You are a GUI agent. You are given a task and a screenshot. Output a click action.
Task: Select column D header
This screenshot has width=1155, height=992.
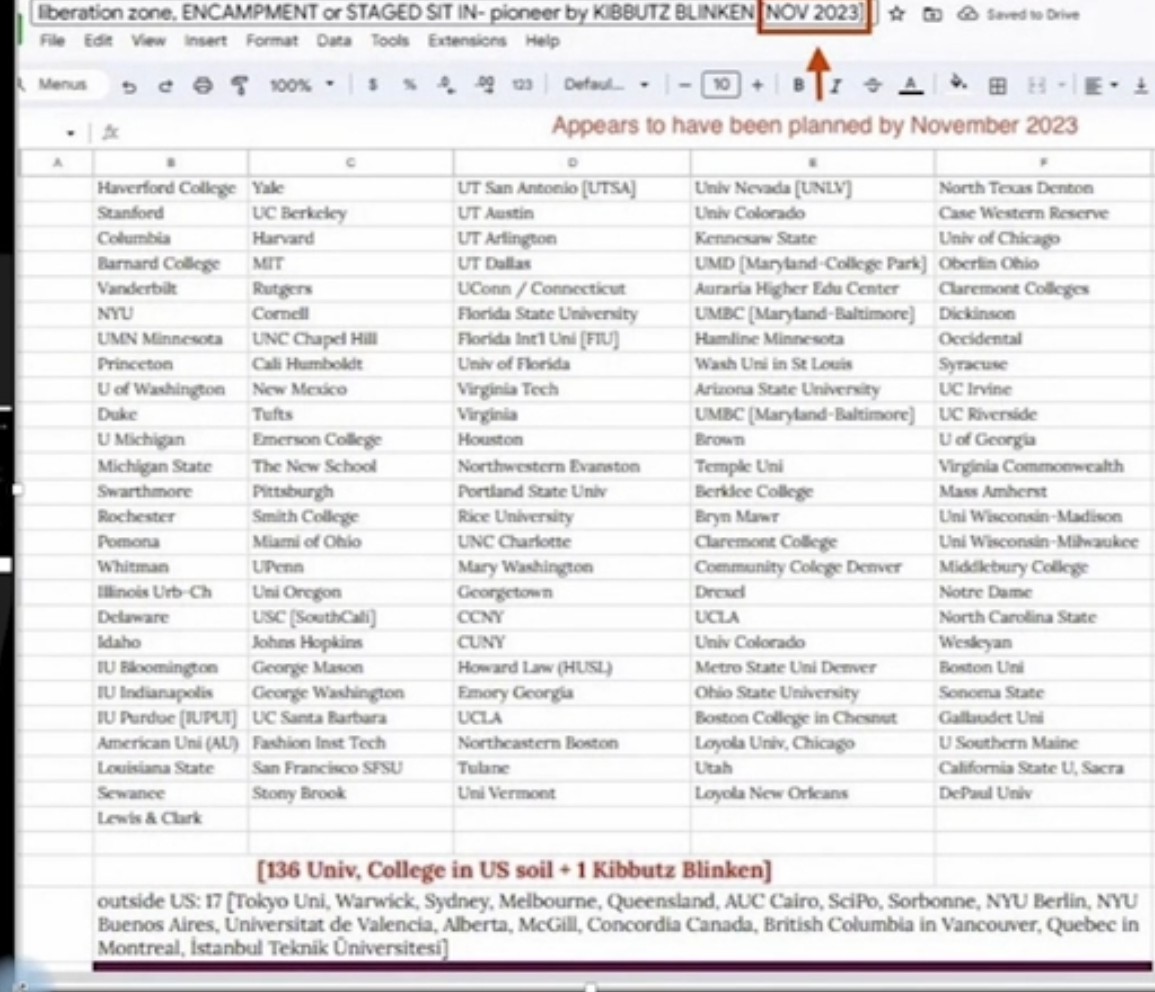572,163
